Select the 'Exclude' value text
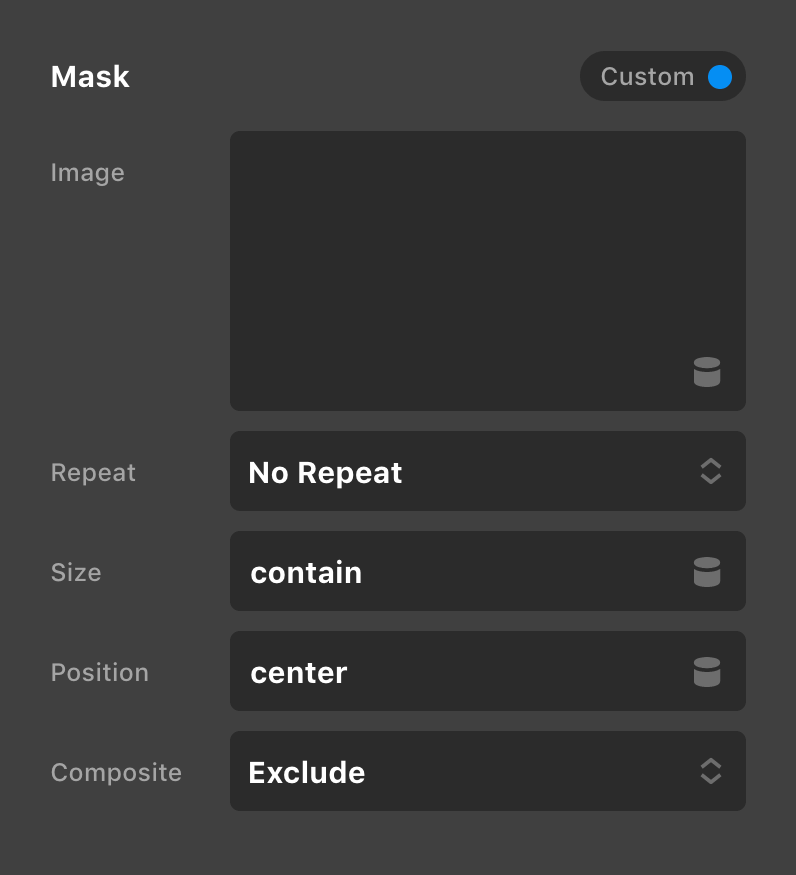 [x=307, y=773]
